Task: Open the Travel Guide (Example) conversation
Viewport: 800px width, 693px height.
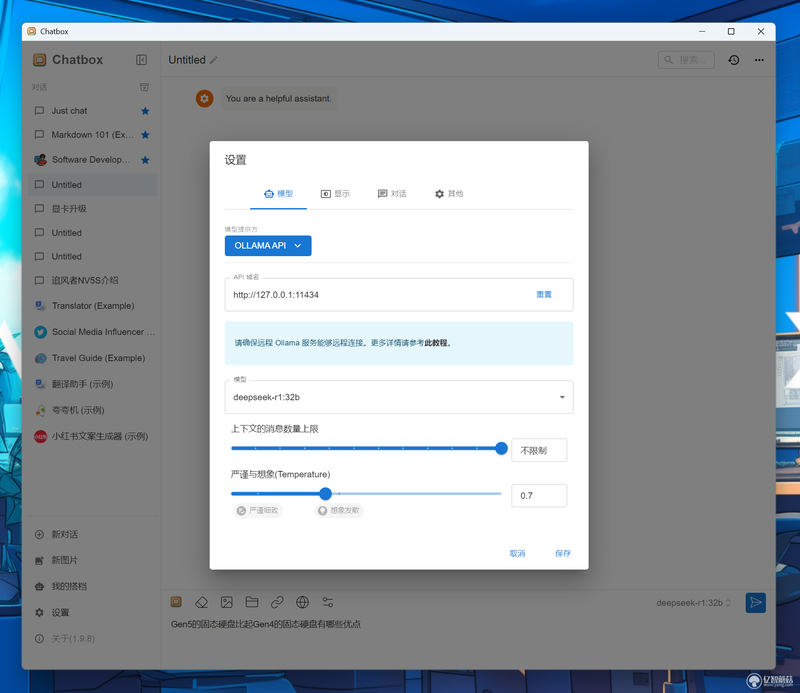Action: tap(92, 358)
